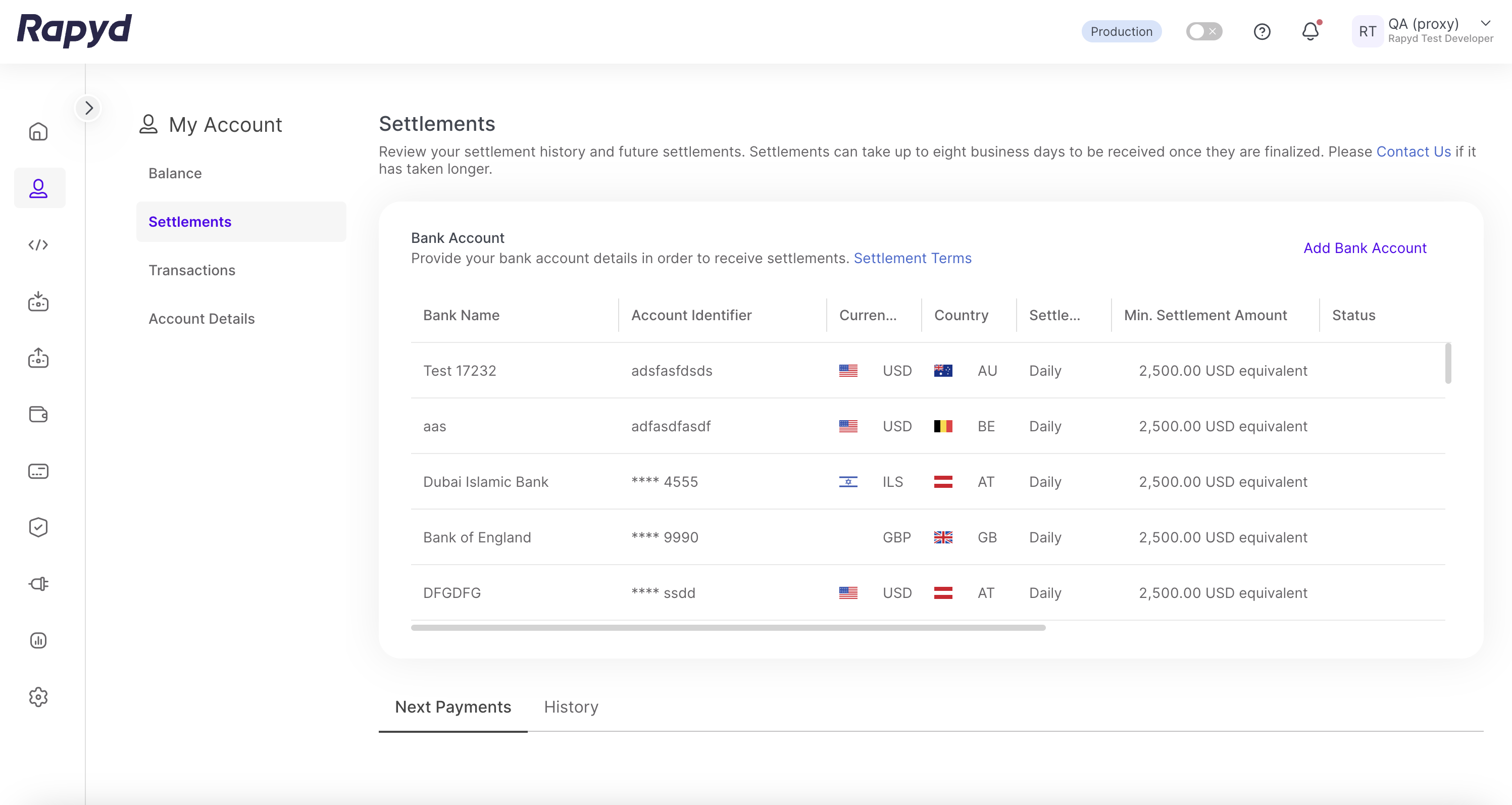Open the Developers code icon in sidebar
The height and width of the screenshot is (805, 1512).
pos(38,245)
